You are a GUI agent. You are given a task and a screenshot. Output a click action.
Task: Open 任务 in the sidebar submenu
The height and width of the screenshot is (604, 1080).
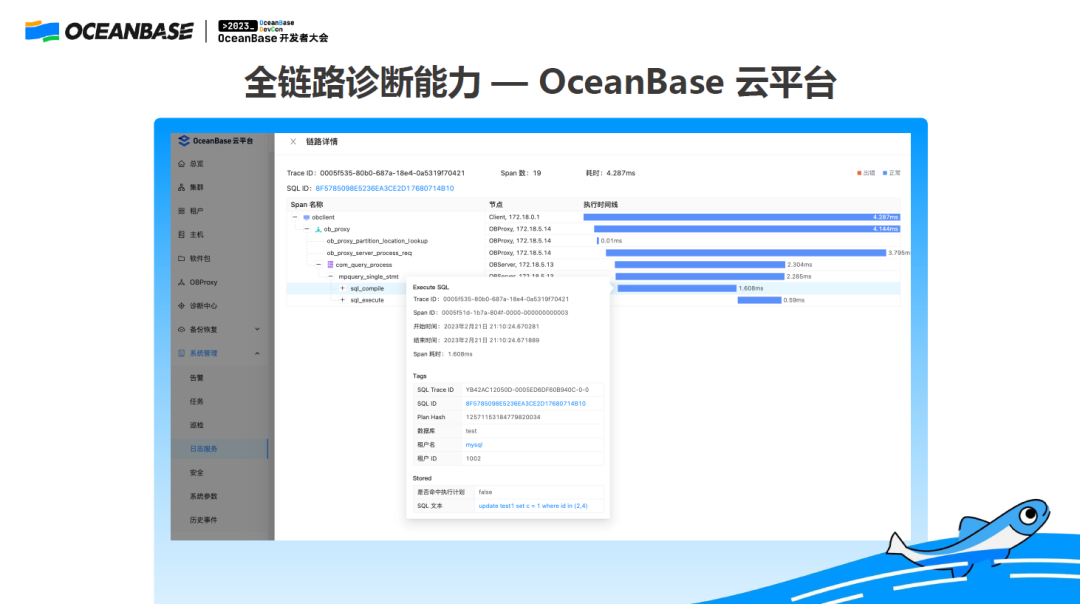pyautogui.click(x=197, y=402)
